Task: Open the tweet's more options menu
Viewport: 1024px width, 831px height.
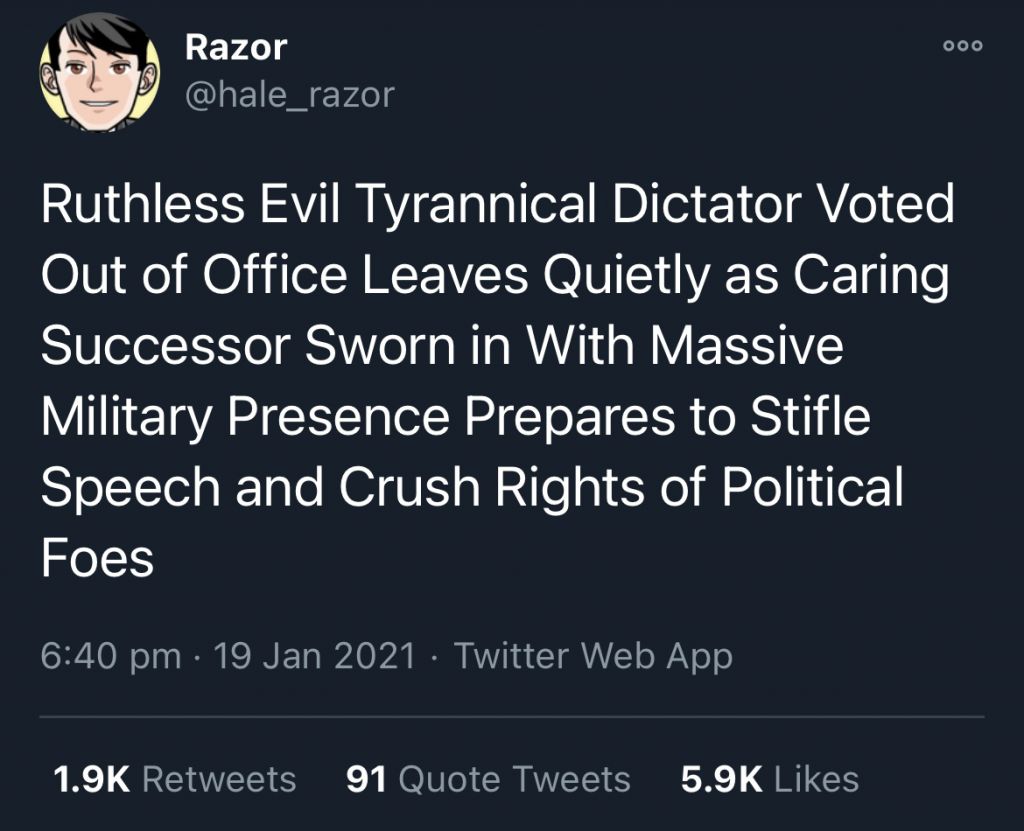Action: tap(964, 45)
